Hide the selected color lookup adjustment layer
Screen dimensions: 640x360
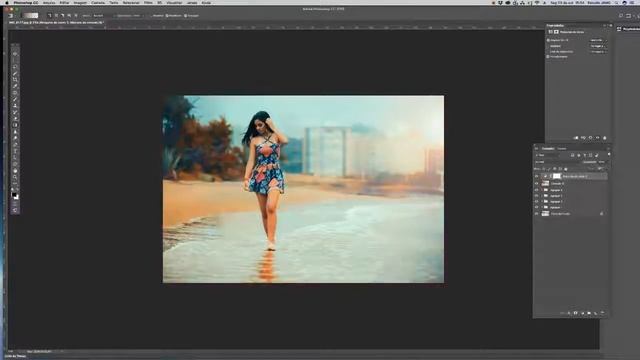click(x=536, y=176)
